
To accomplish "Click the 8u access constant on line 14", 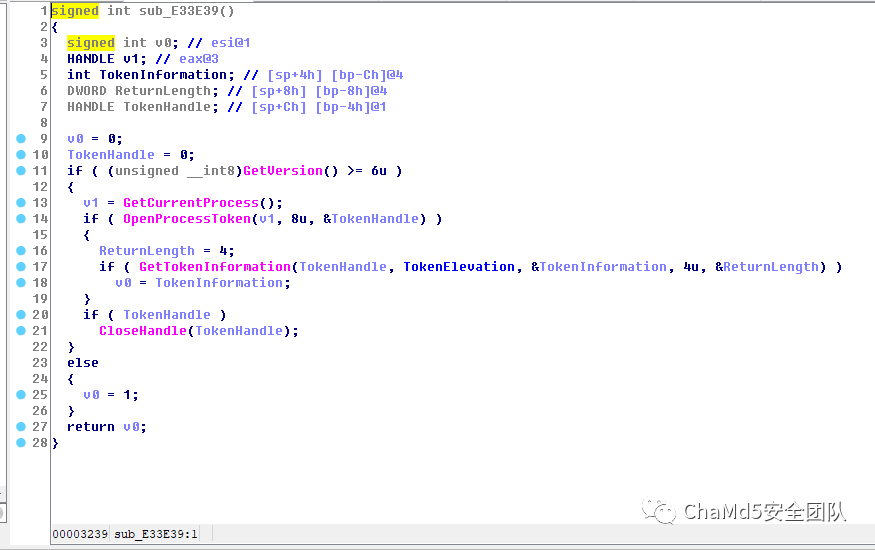I will pos(299,219).
